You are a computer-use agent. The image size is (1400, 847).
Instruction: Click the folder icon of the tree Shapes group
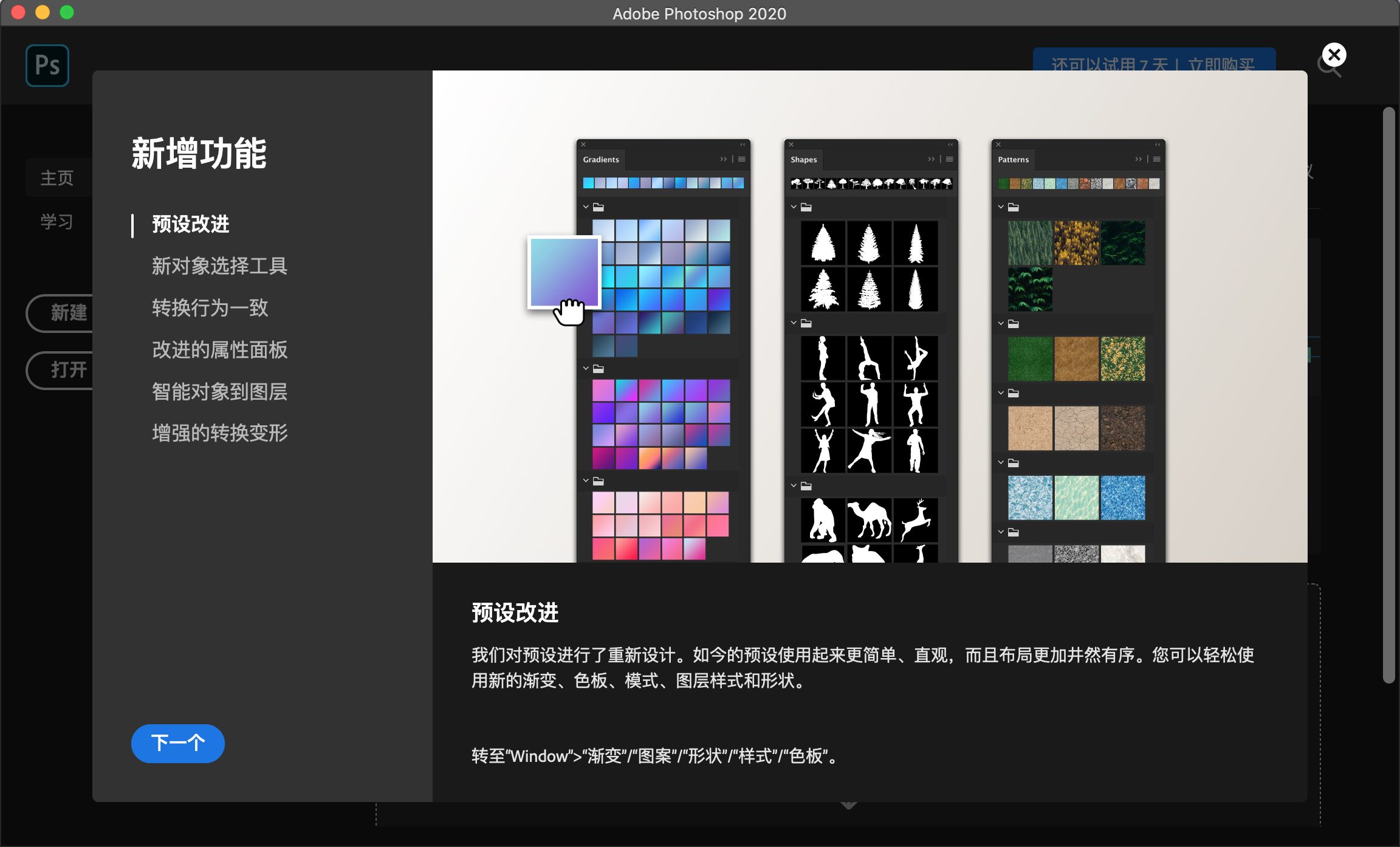click(x=806, y=207)
